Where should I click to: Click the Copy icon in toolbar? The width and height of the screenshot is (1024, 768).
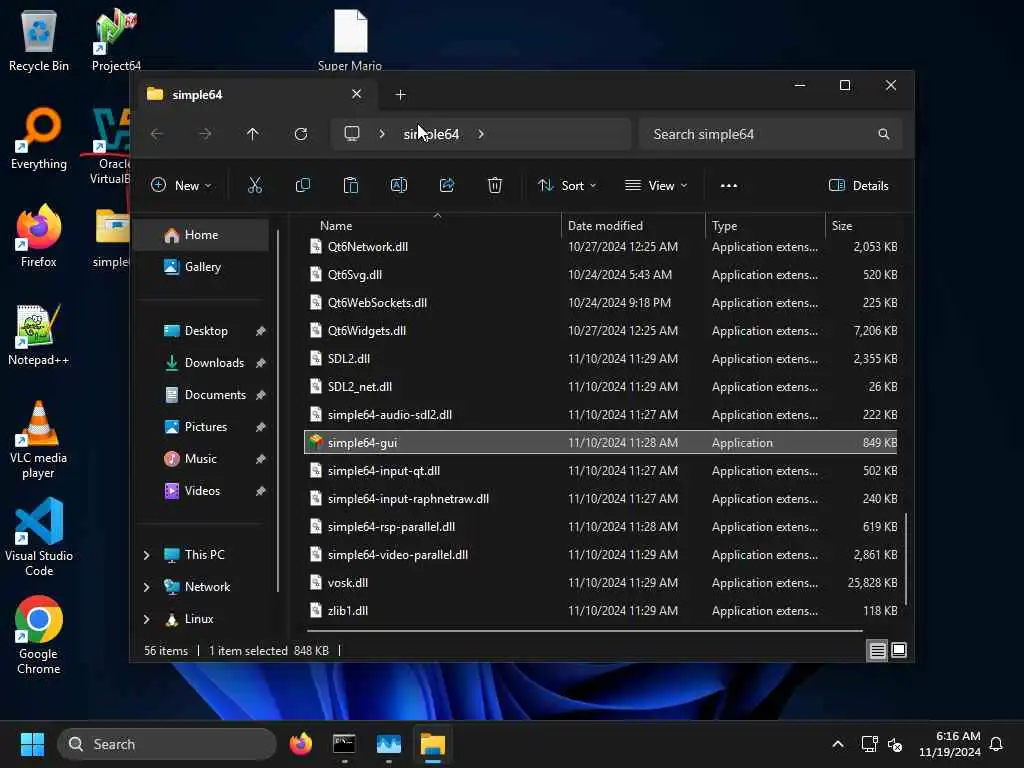pyautogui.click(x=302, y=185)
